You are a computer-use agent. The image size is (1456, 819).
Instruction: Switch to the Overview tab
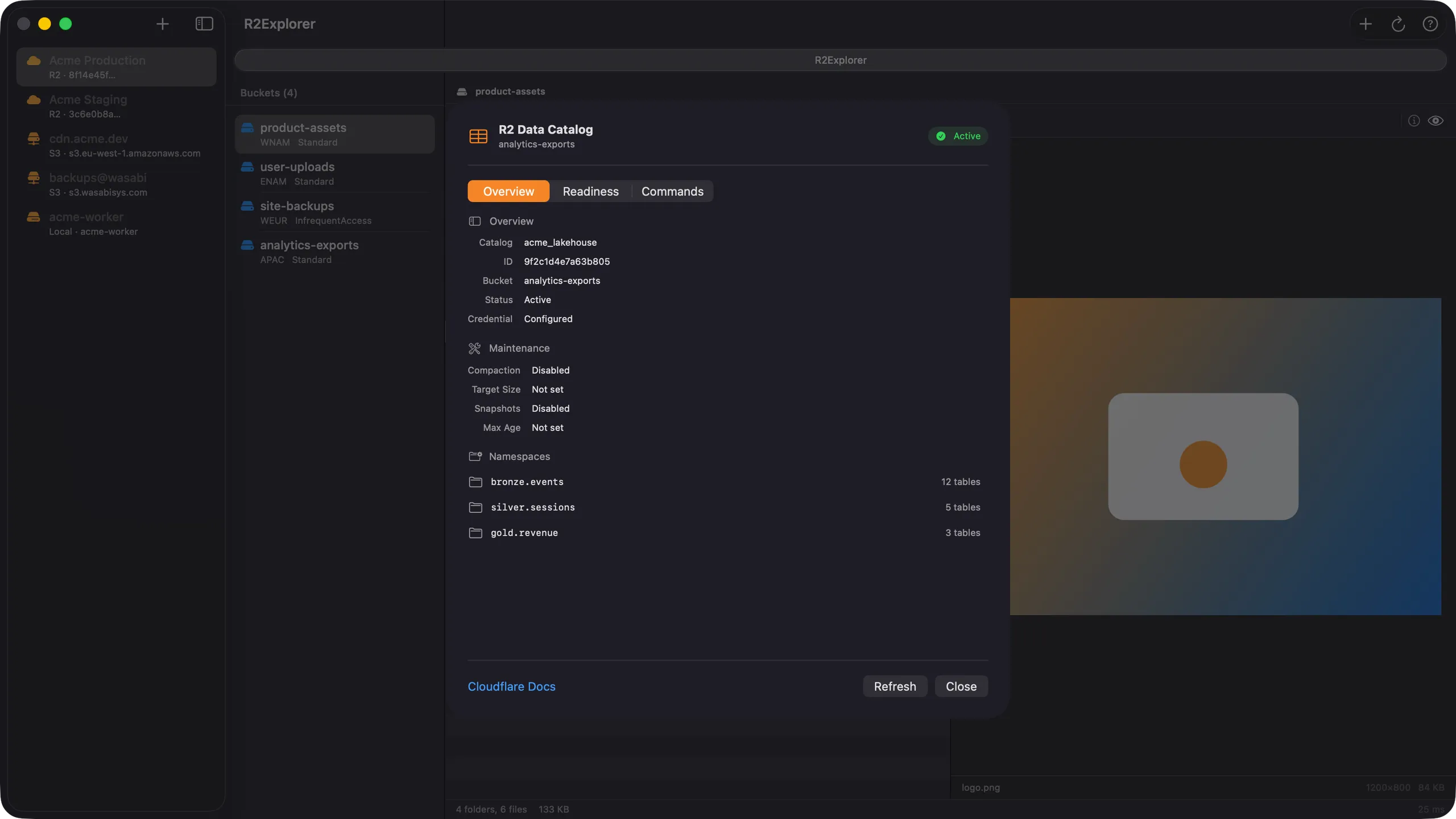pos(508,191)
